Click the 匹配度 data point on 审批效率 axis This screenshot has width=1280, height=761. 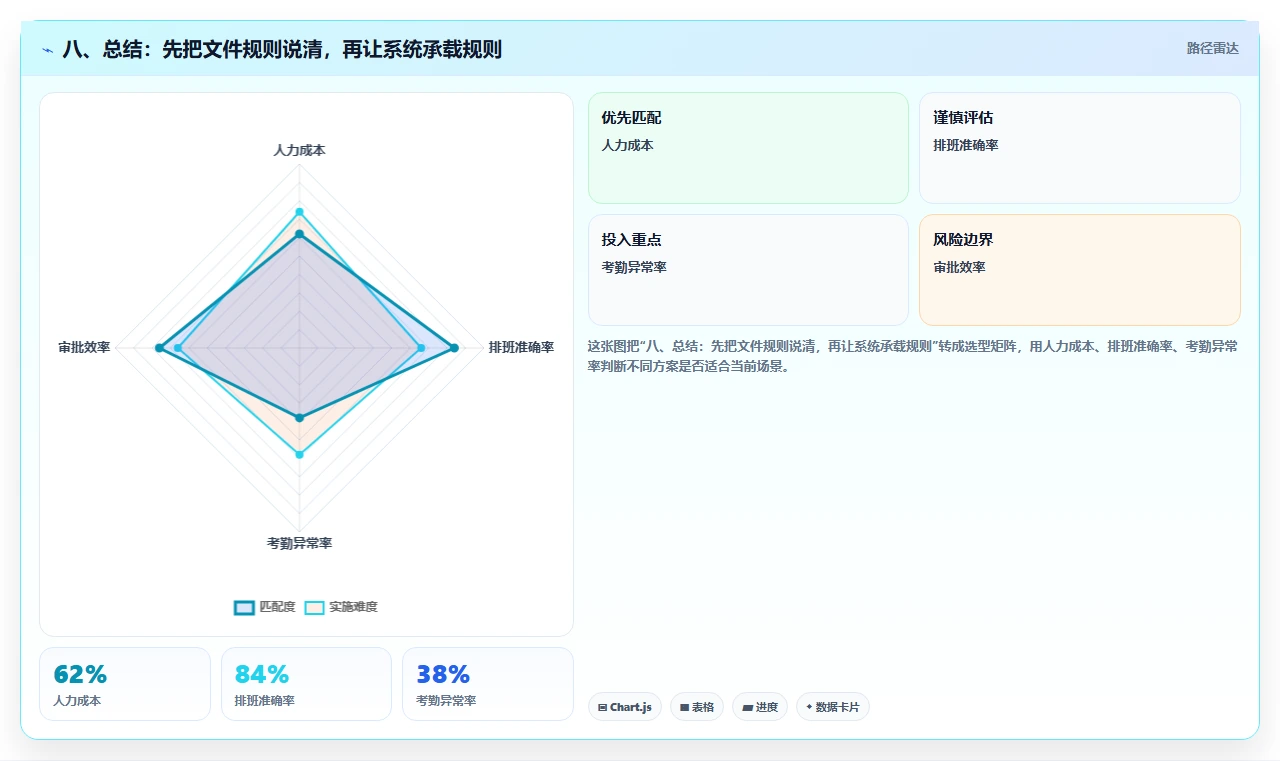(x=159, y=348)
